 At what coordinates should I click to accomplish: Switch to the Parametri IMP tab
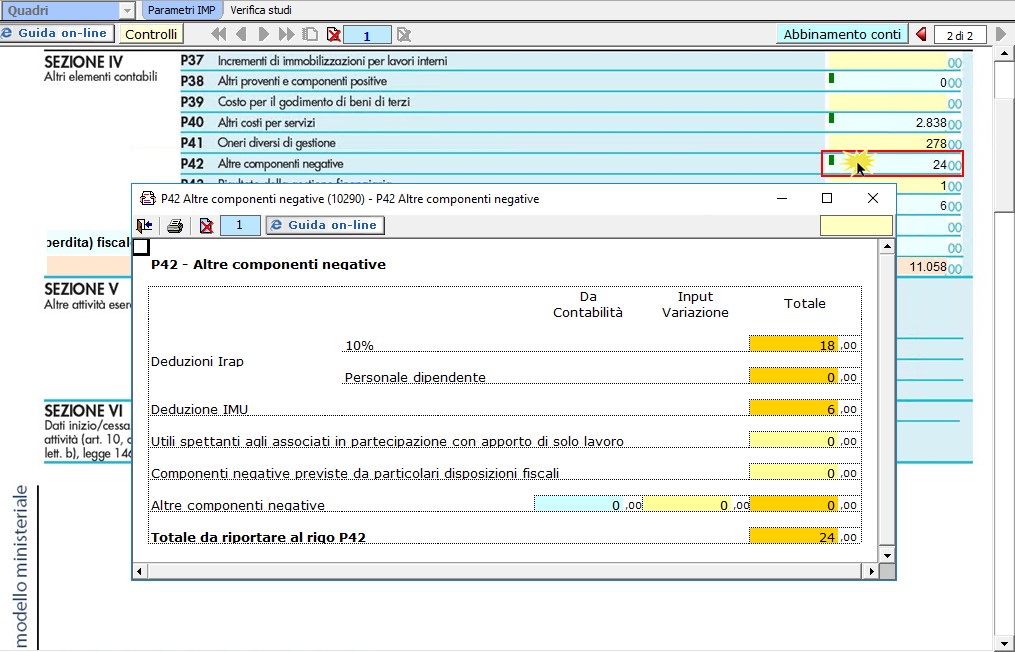pos(182,10)
